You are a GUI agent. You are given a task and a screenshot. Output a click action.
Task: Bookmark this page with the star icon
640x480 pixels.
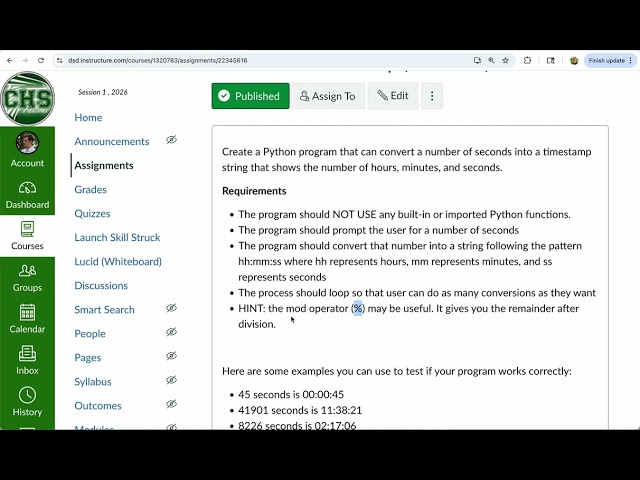tap(505, 60)
